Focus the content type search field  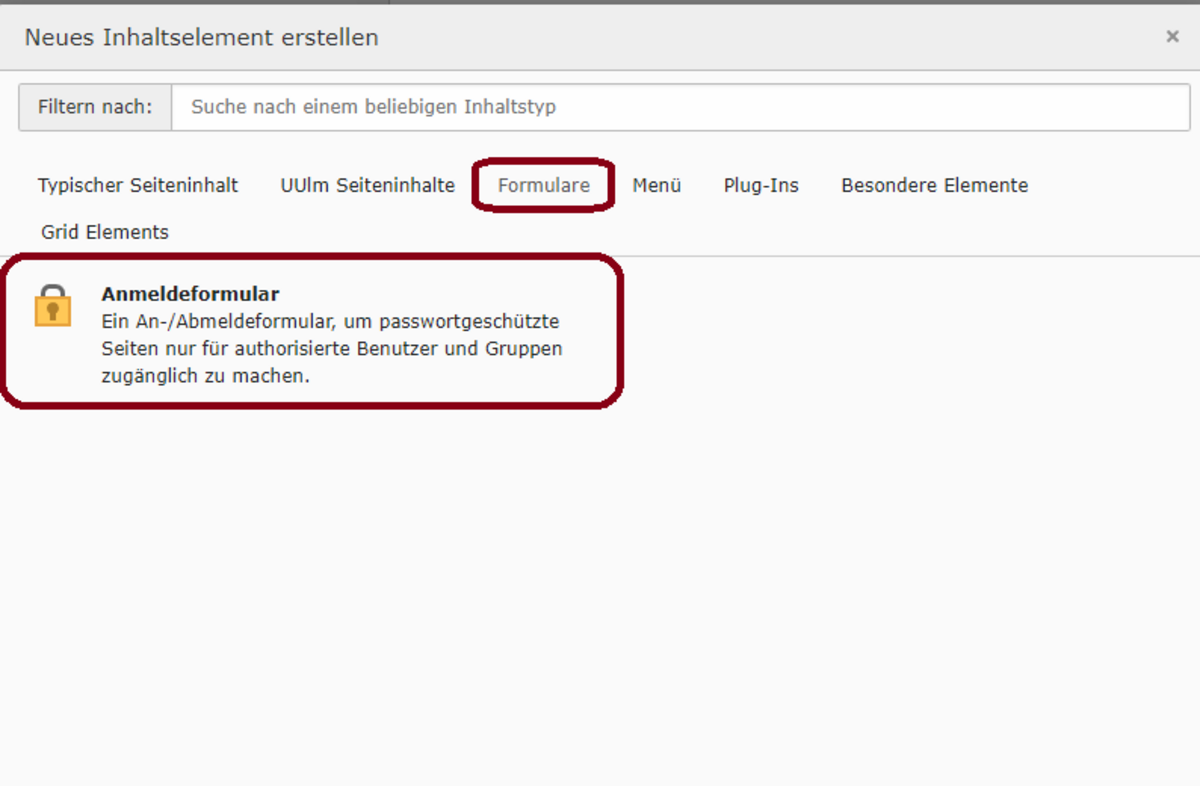680,107
